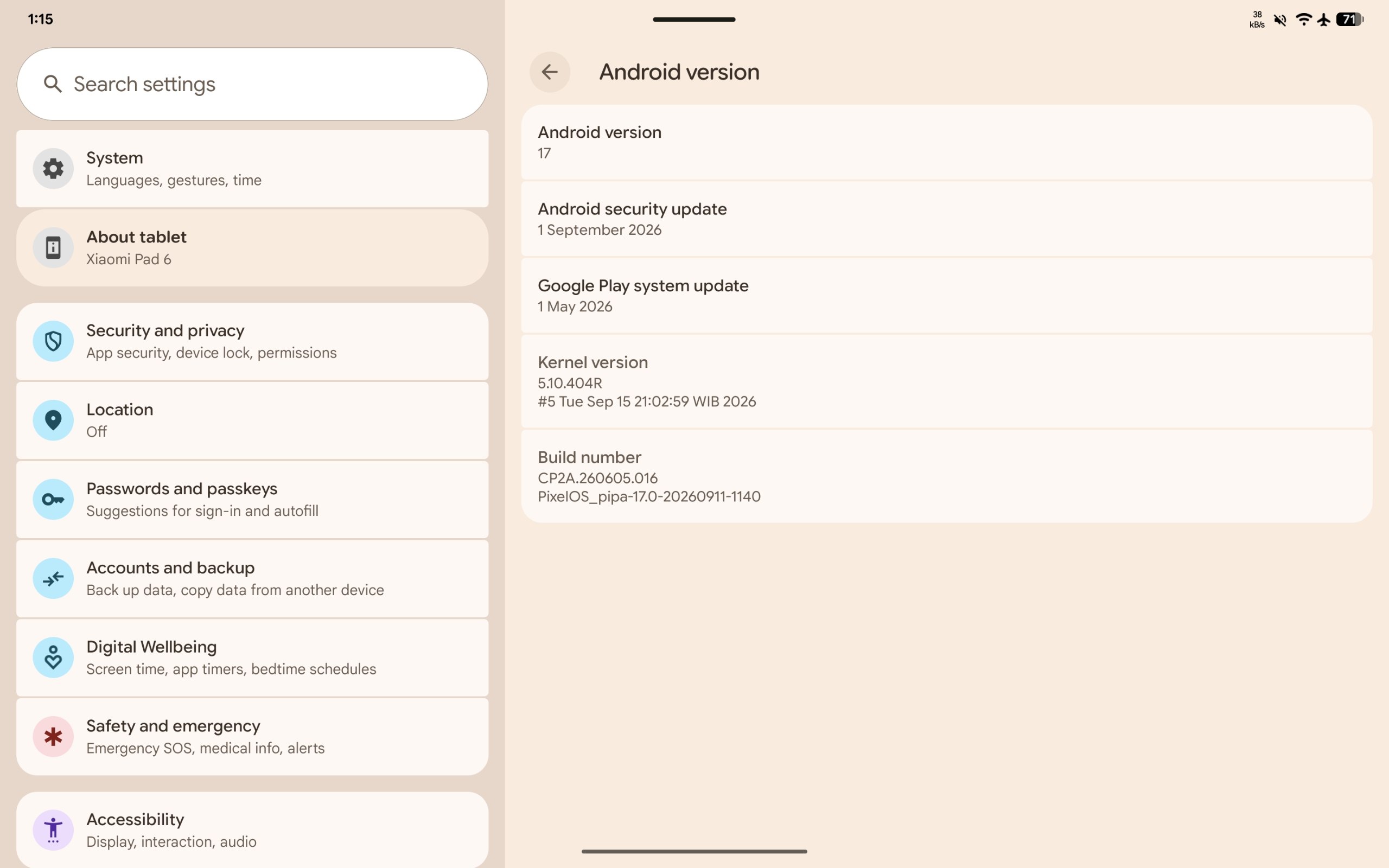Tap the Kernel version entry
The width and height of the screenshot is (1389, 868).
[x=946, y=381]
